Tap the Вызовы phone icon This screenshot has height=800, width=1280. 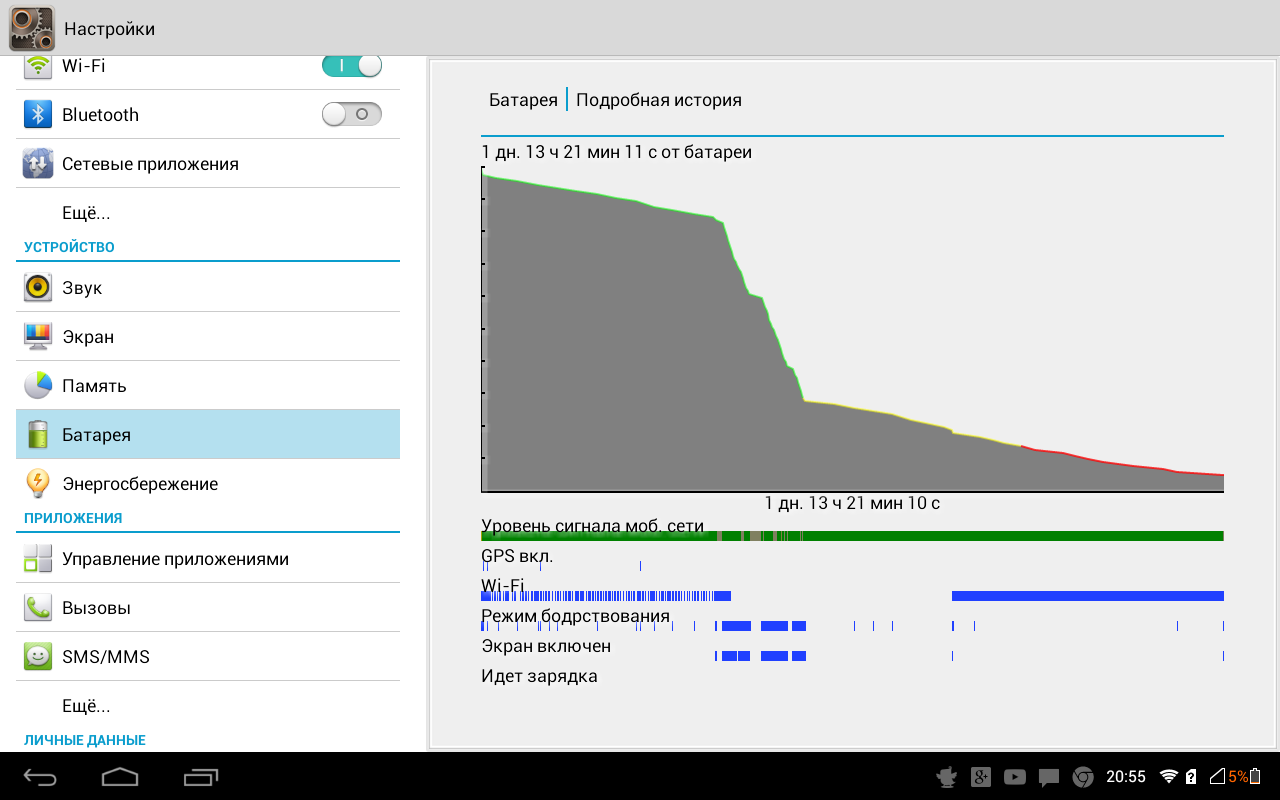coord(38,607)
